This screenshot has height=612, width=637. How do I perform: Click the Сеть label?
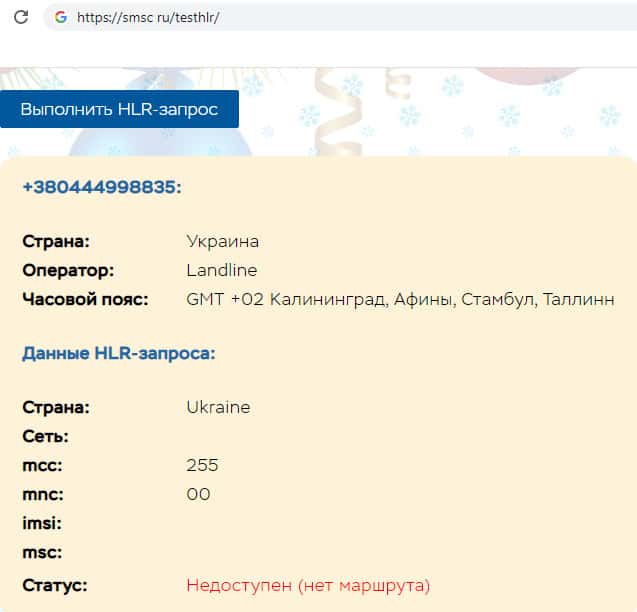(x=45, y=436)
